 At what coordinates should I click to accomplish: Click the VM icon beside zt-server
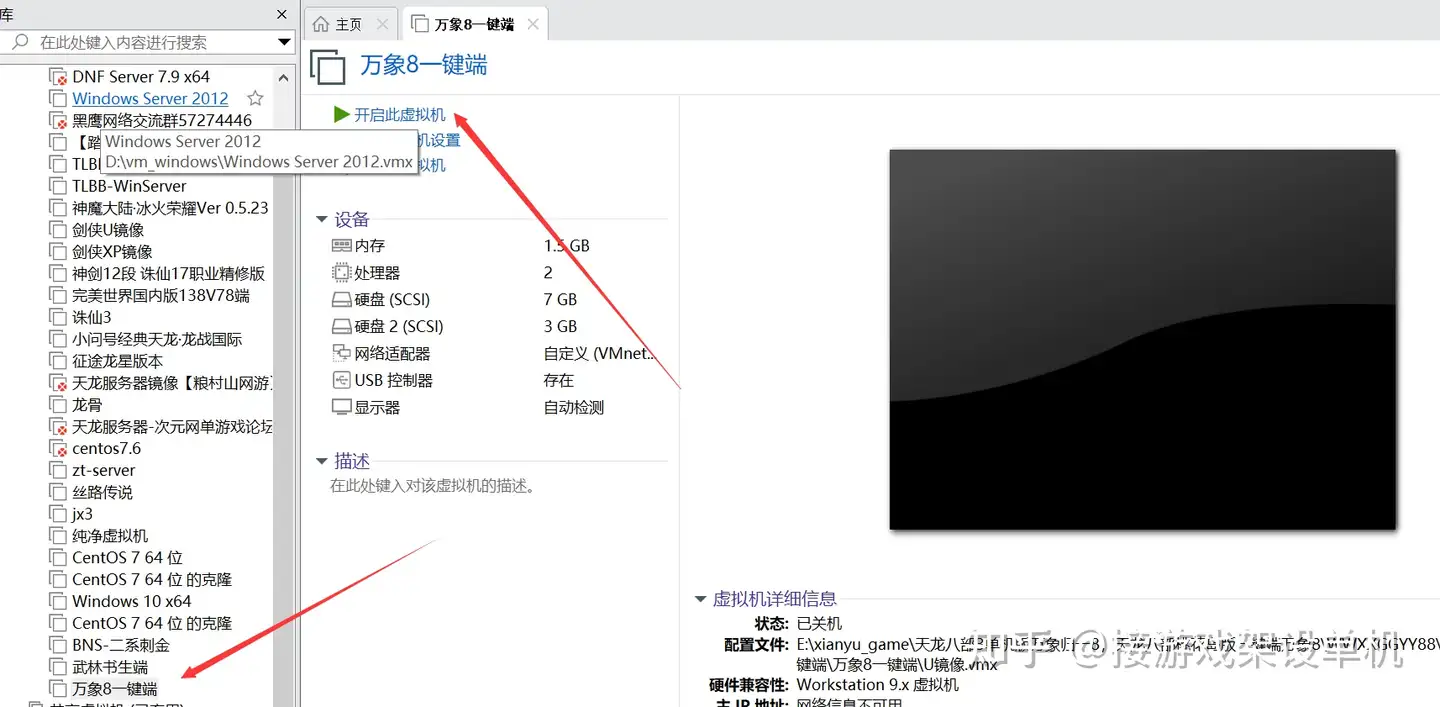click(59, 471)
